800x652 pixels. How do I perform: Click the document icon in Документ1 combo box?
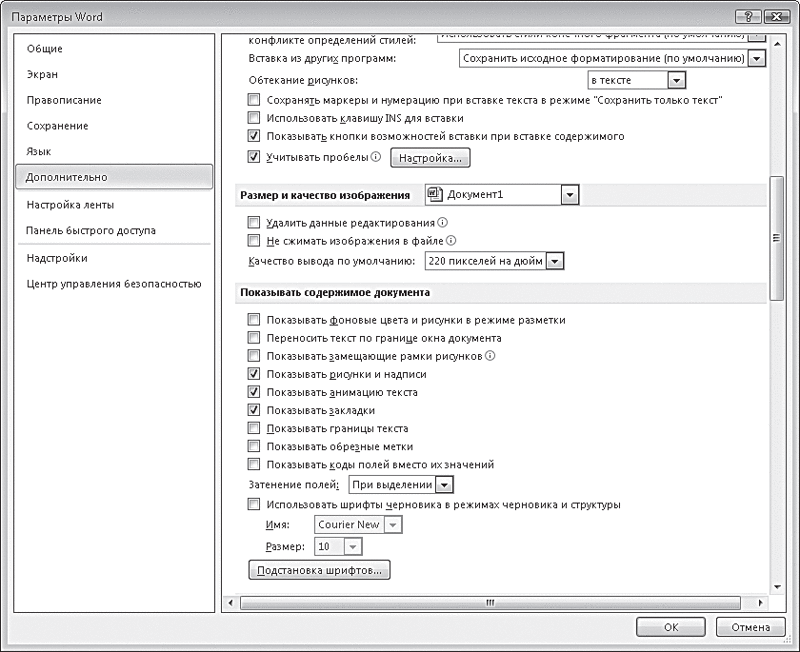tap(435, 194)
